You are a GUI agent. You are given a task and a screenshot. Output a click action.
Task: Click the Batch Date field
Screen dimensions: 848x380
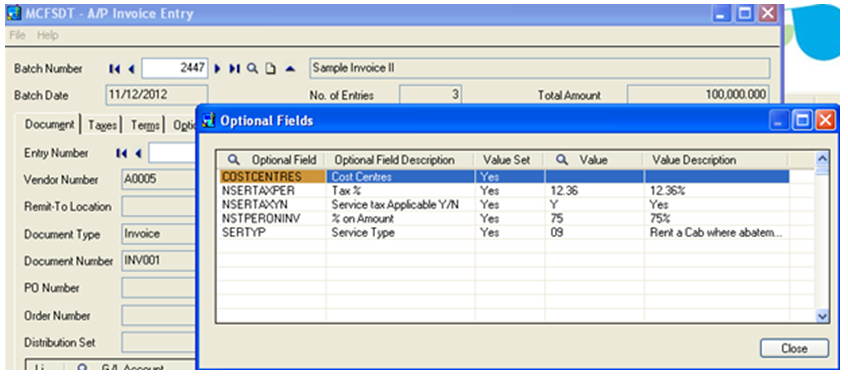click(x=157, y=95)
